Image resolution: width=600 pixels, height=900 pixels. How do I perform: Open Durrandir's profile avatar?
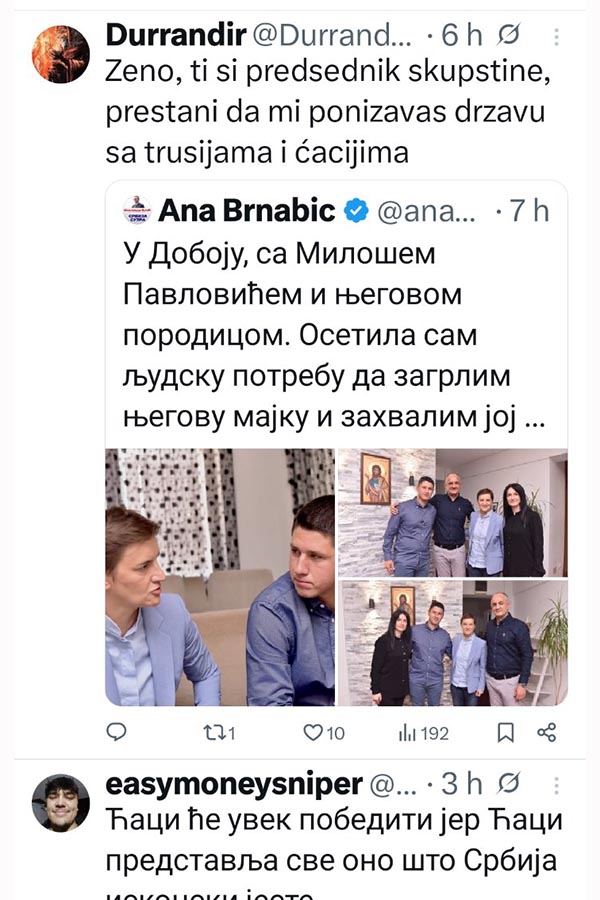(61, 54)
